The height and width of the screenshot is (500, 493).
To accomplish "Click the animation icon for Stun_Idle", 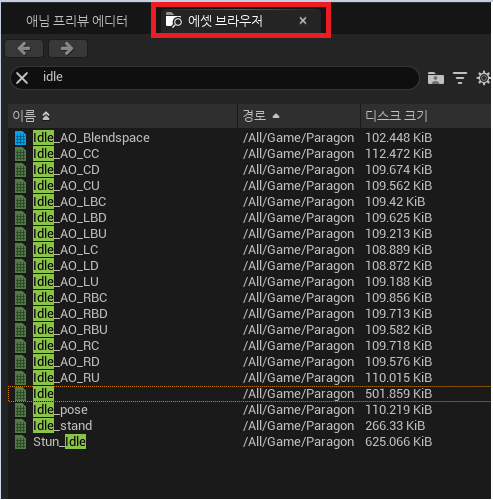I will coord(20,442).
